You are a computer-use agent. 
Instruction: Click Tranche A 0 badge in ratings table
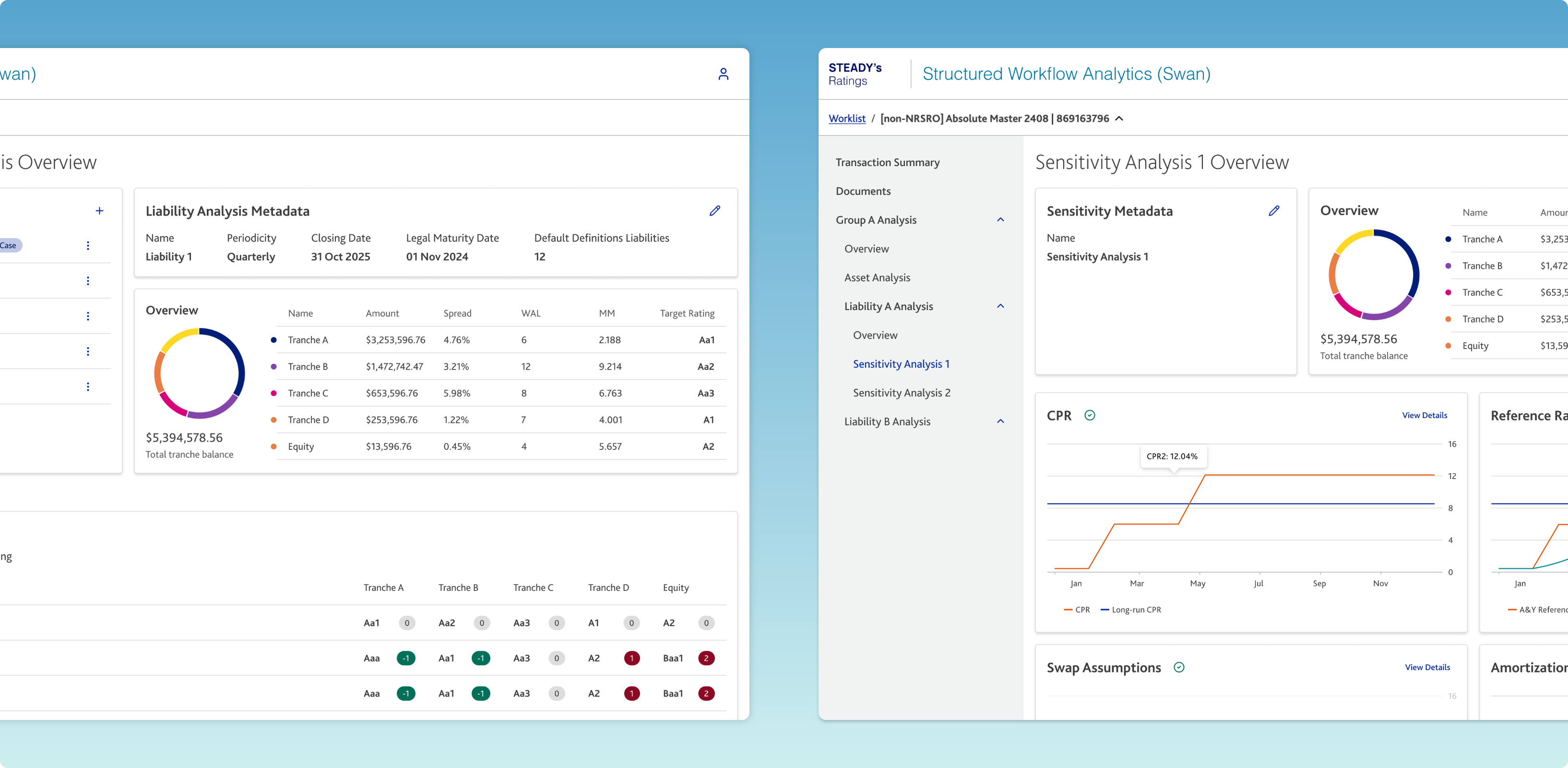(x=406, y=623)
